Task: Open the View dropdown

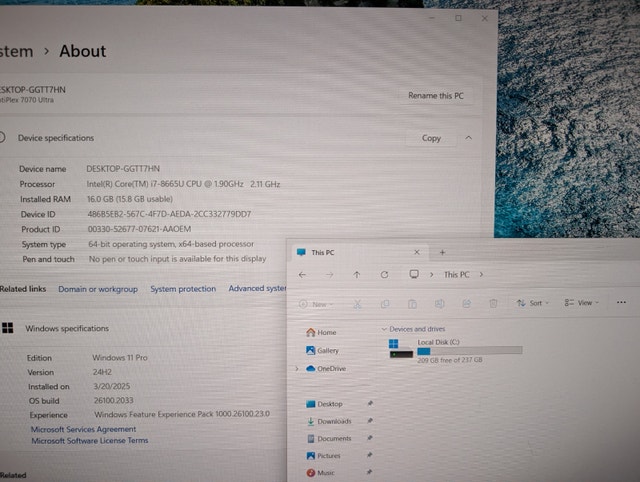Action: [x=582, y=302]
